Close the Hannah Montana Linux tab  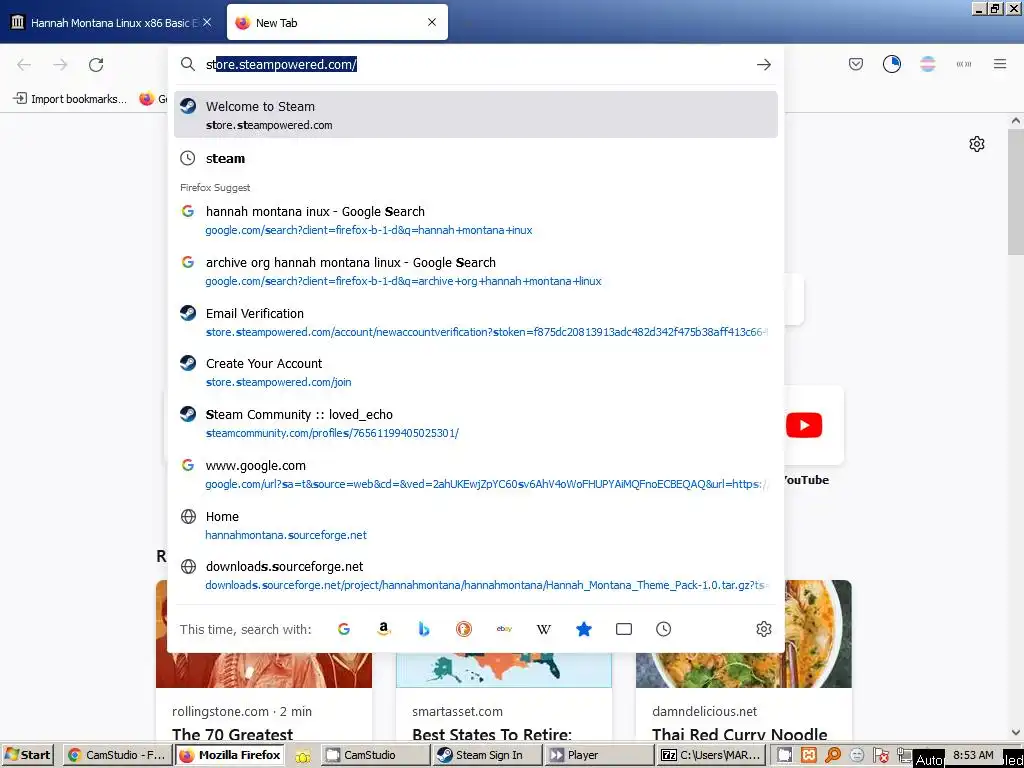tap(207, 22)
